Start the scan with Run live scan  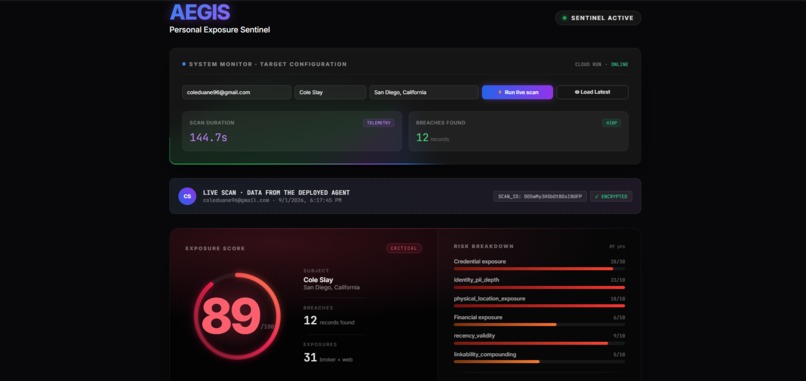point(517,93)
